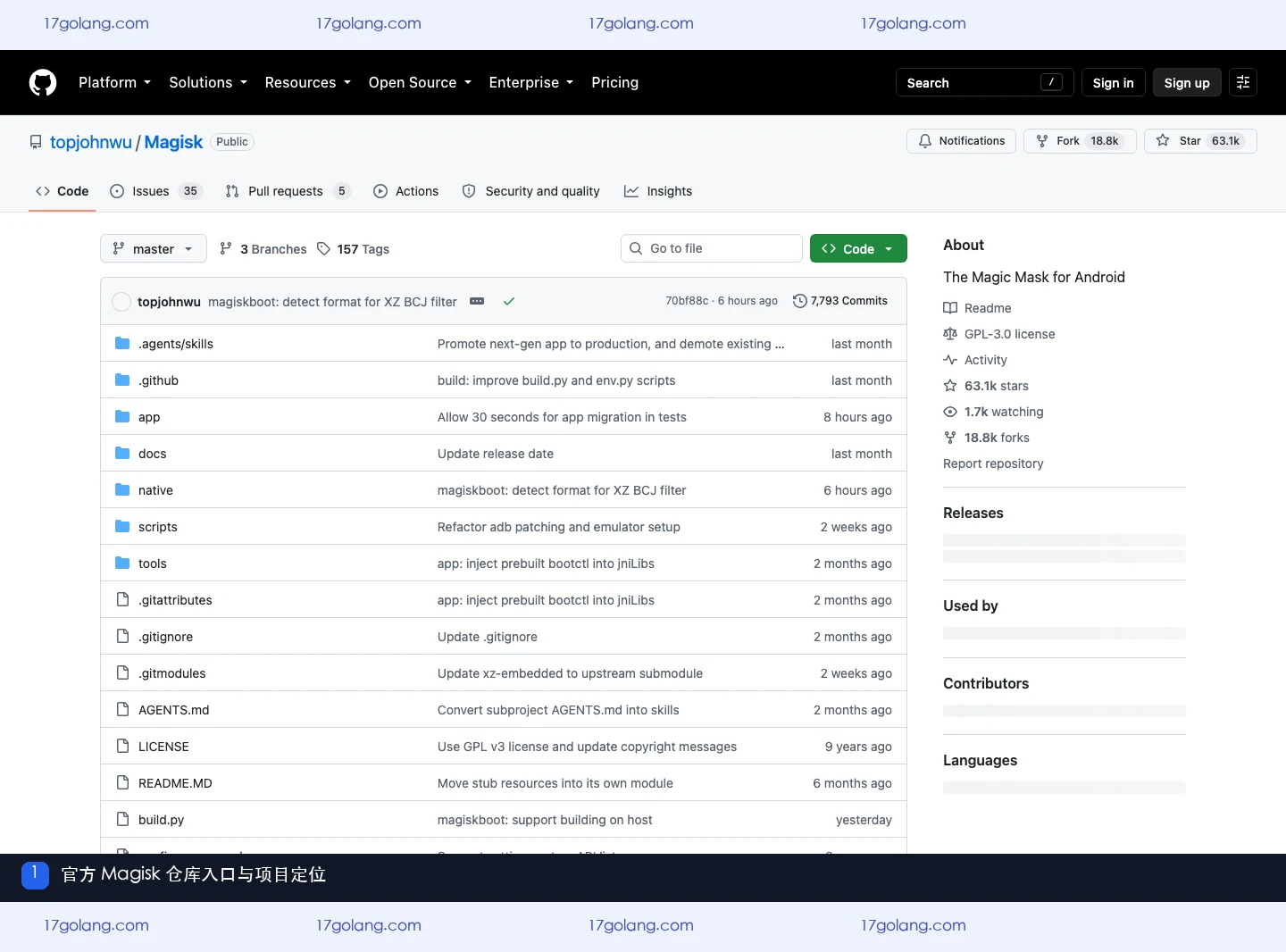Click the eye icon beside 1.7k watching

coord(950,412)
